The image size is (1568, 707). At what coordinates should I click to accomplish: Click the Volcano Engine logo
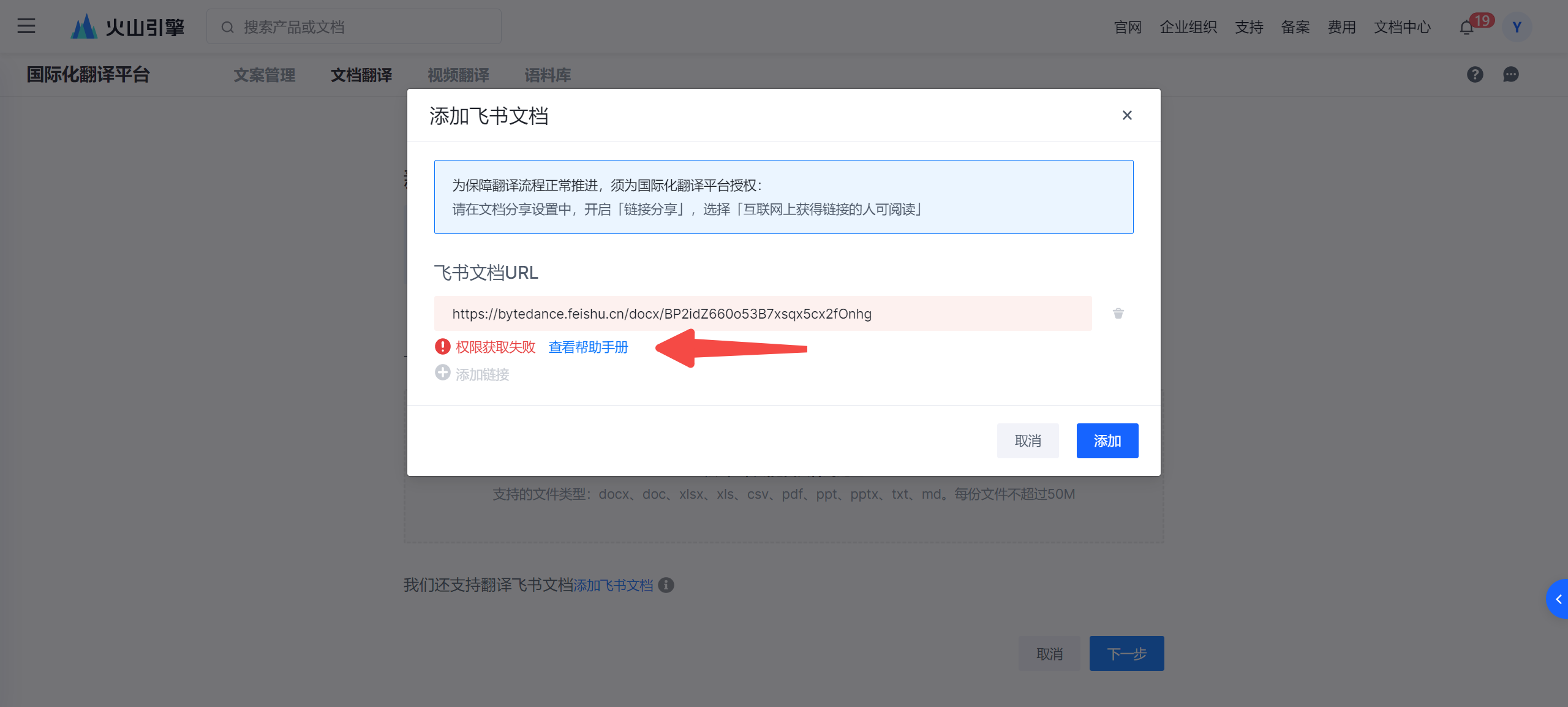point(127,27)
